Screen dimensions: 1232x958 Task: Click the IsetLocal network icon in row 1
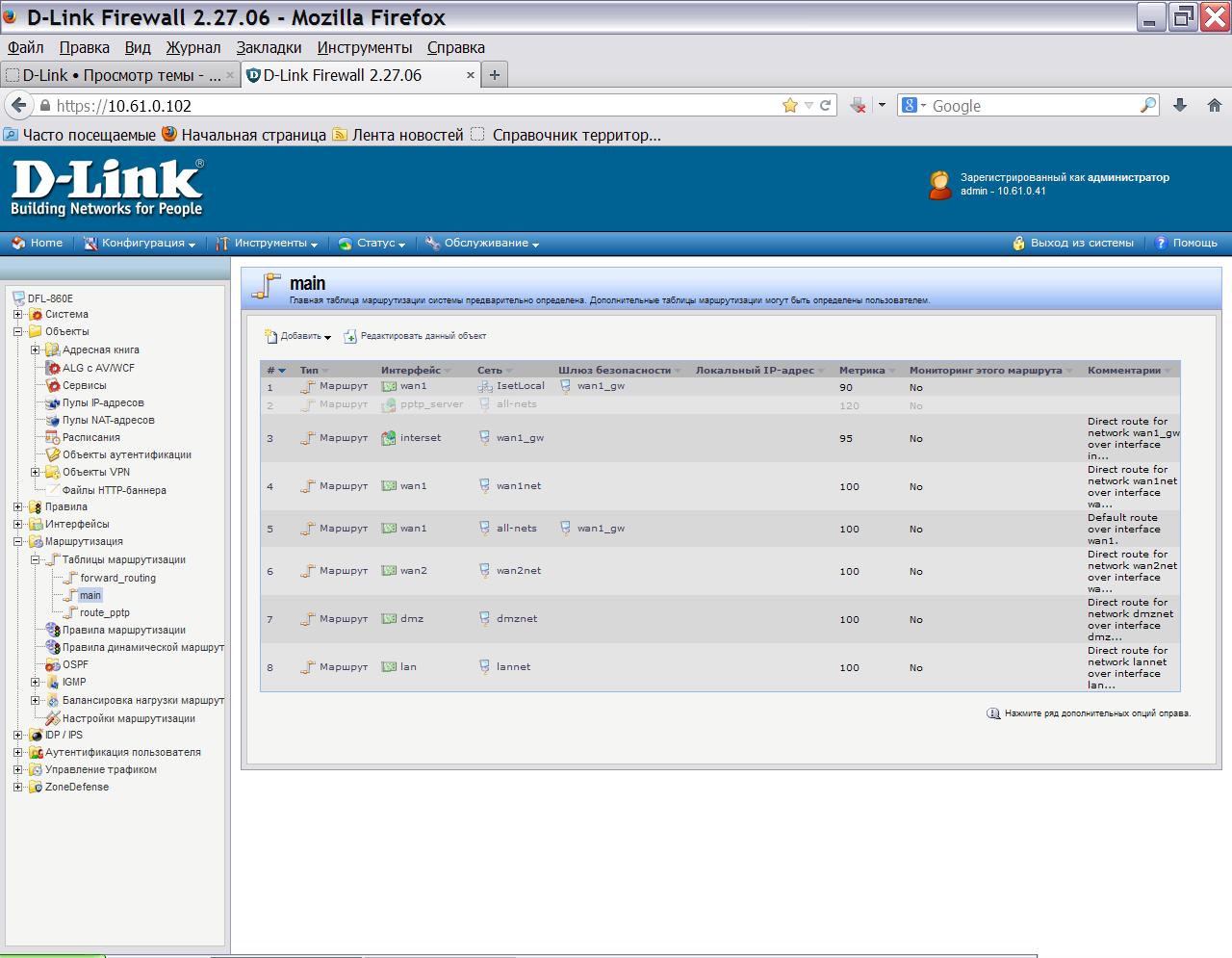pos(485,386)
